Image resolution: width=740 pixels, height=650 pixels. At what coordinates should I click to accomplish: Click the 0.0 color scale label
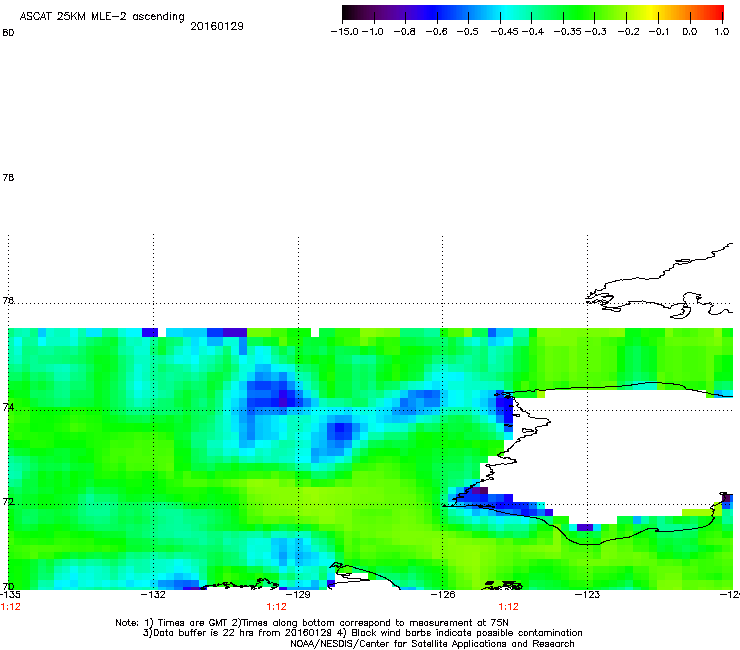tap(690, 32)
